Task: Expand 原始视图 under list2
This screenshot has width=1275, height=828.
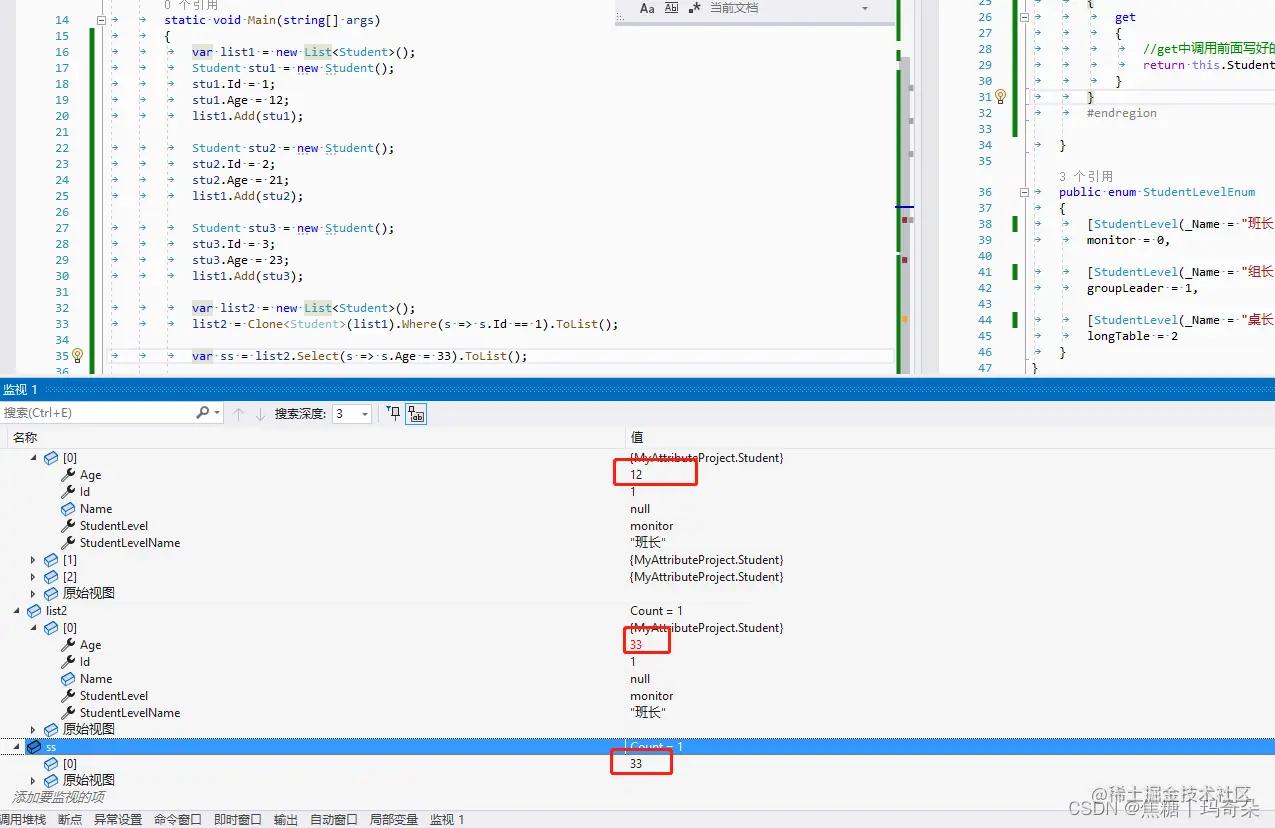Action: pos(34,730)
